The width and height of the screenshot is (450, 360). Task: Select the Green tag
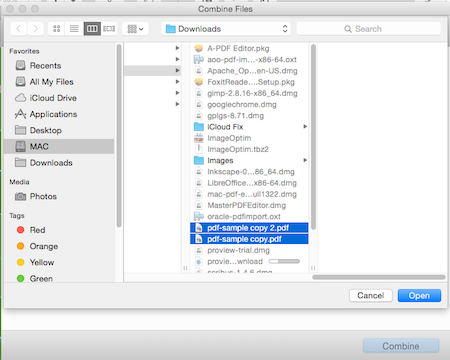pos(60,278)
